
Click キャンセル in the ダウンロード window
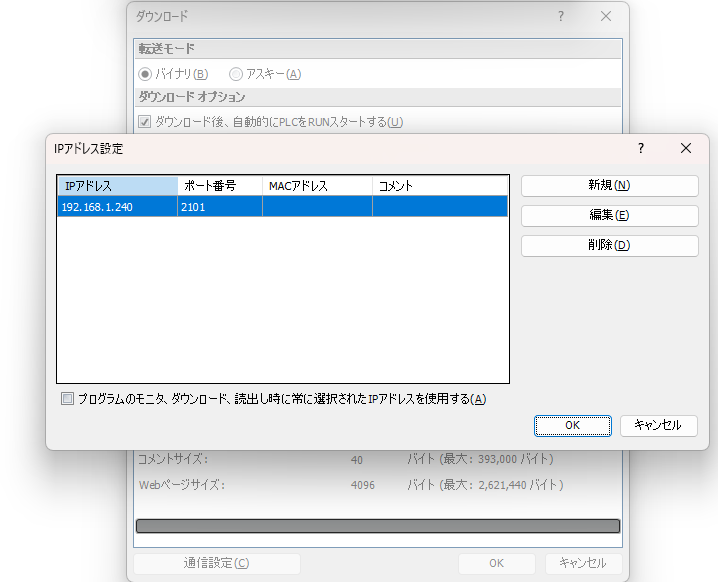[x=583, y=563]
